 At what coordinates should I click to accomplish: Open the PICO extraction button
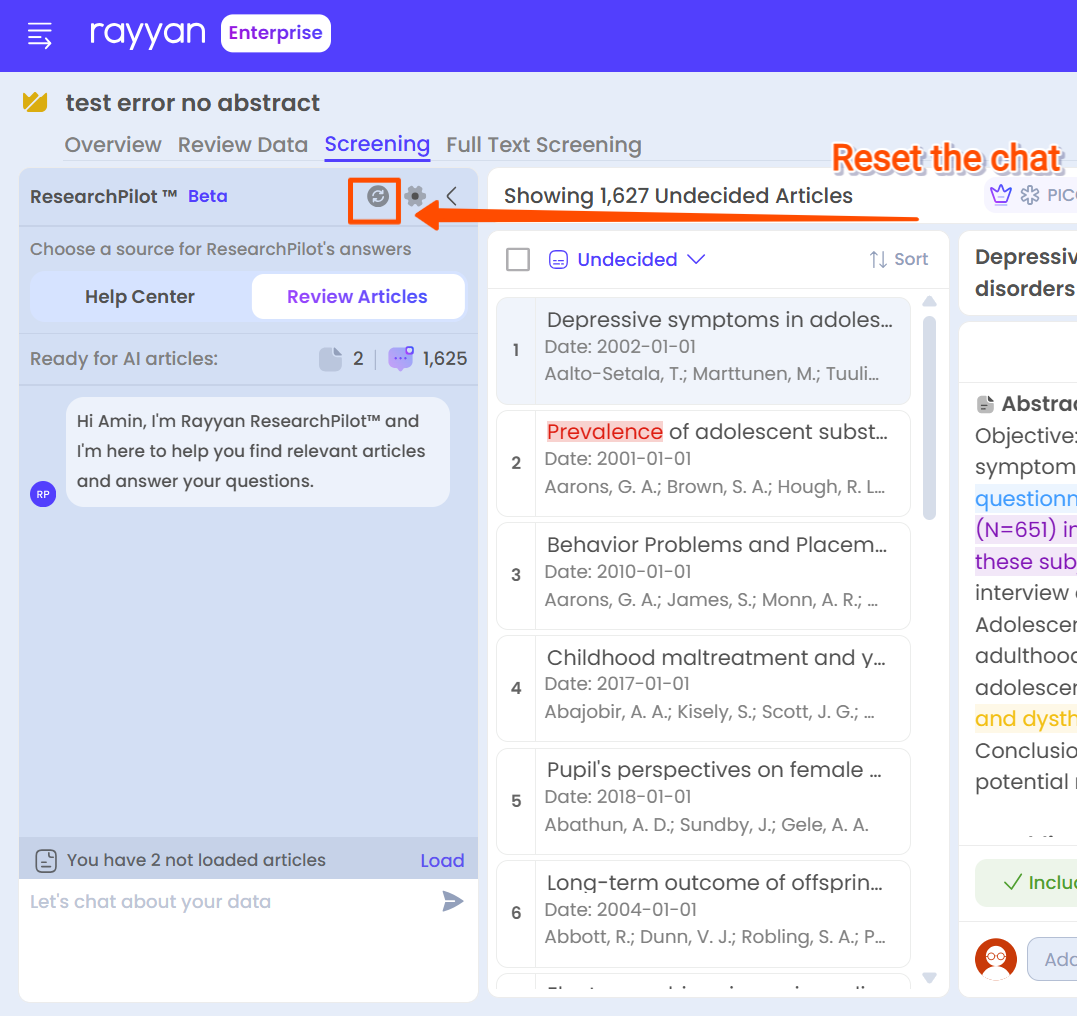1047,196
